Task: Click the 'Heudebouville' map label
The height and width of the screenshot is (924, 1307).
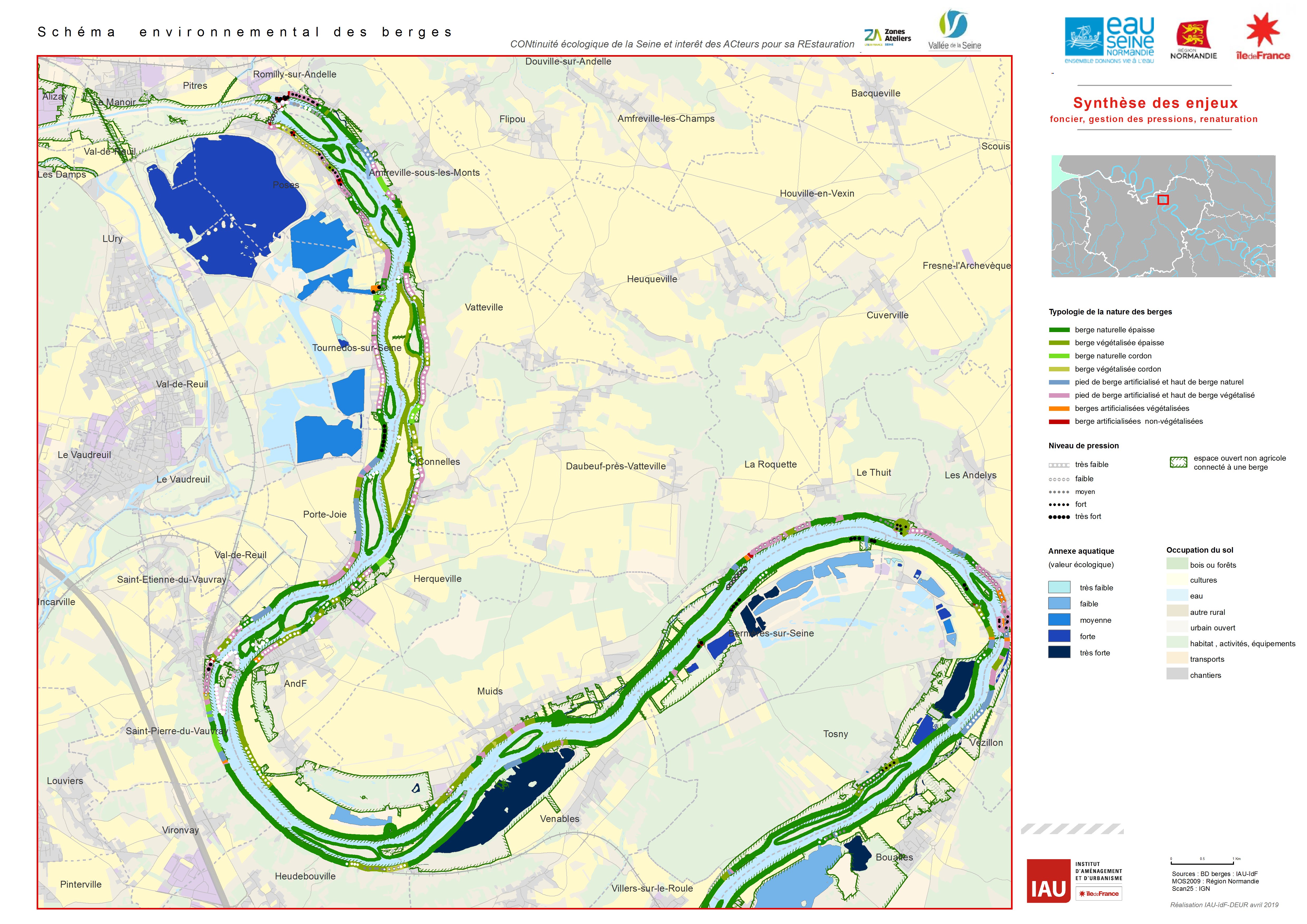Action: pyautogui.click(x=305, y=876)
